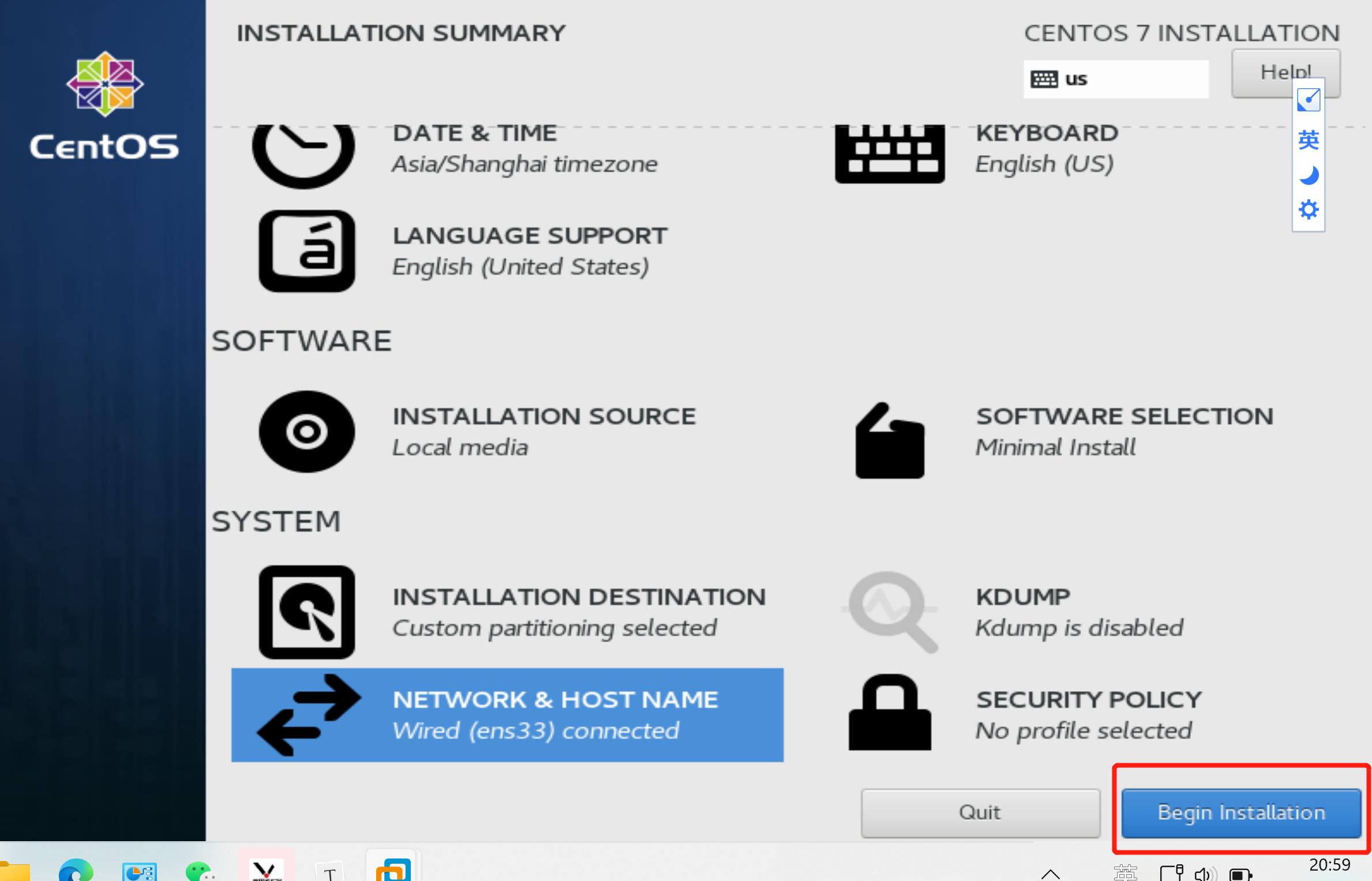The width and height of the screenshot is (1372, 881).
Task: Open Kdump magnifier icon
Action: pos(891,612)
